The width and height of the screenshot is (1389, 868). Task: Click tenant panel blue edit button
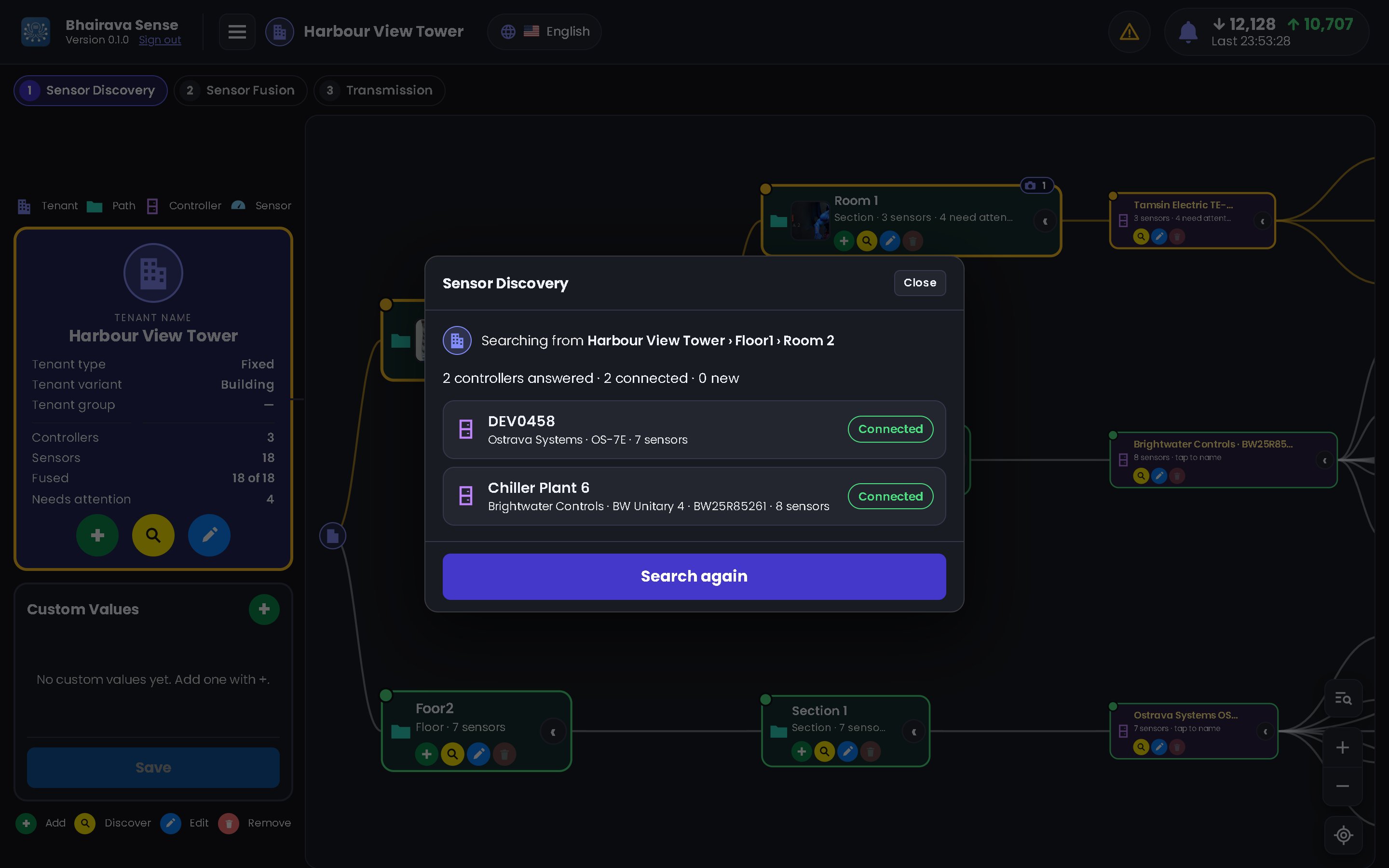(209, 535)
